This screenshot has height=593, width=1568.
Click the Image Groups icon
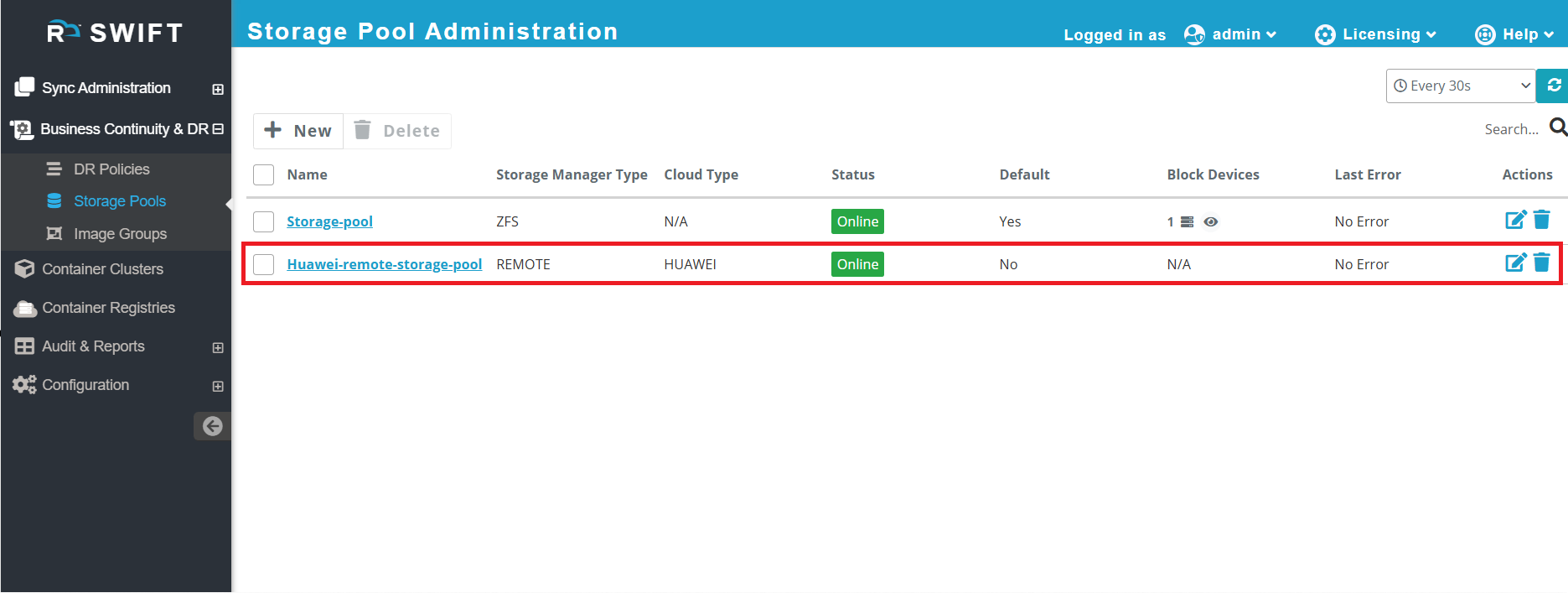(x=54, y=233)
